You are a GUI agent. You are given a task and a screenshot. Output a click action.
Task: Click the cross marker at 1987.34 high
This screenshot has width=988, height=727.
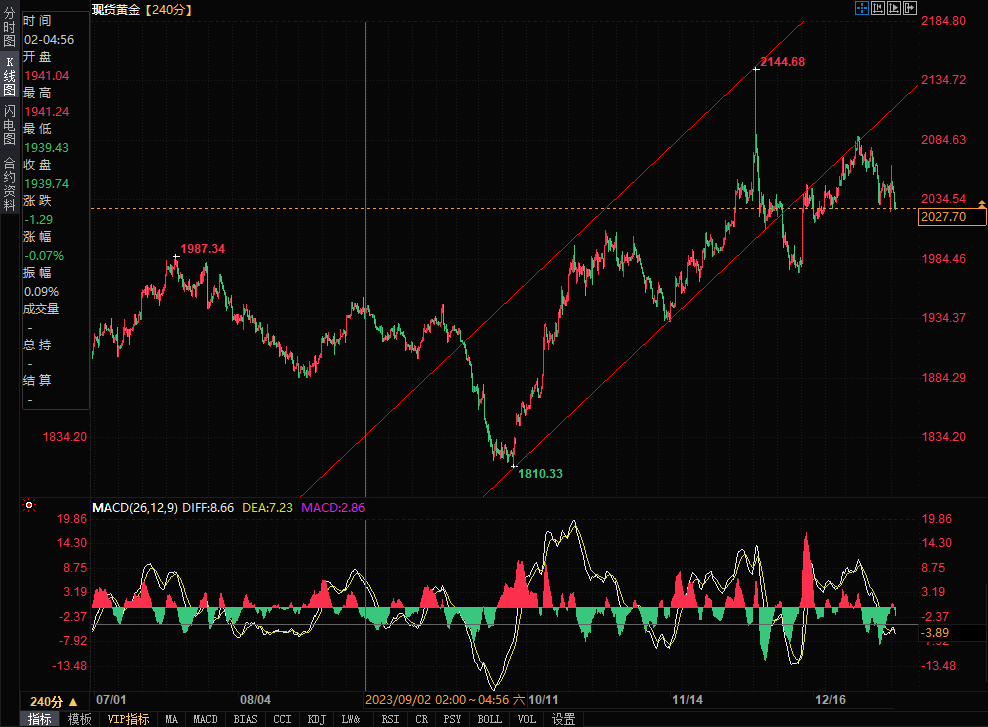pyautogui.click(x=176, y=257)
